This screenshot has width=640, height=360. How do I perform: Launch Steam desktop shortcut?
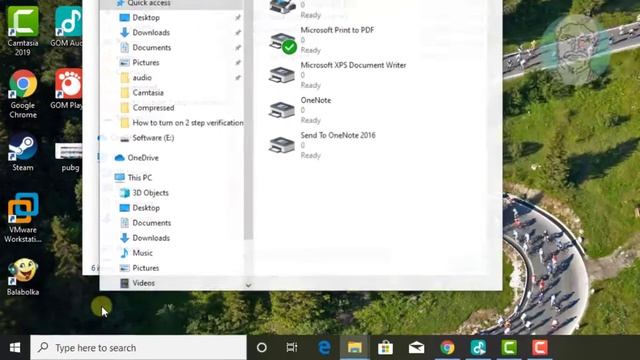click(x=23, y=152)
